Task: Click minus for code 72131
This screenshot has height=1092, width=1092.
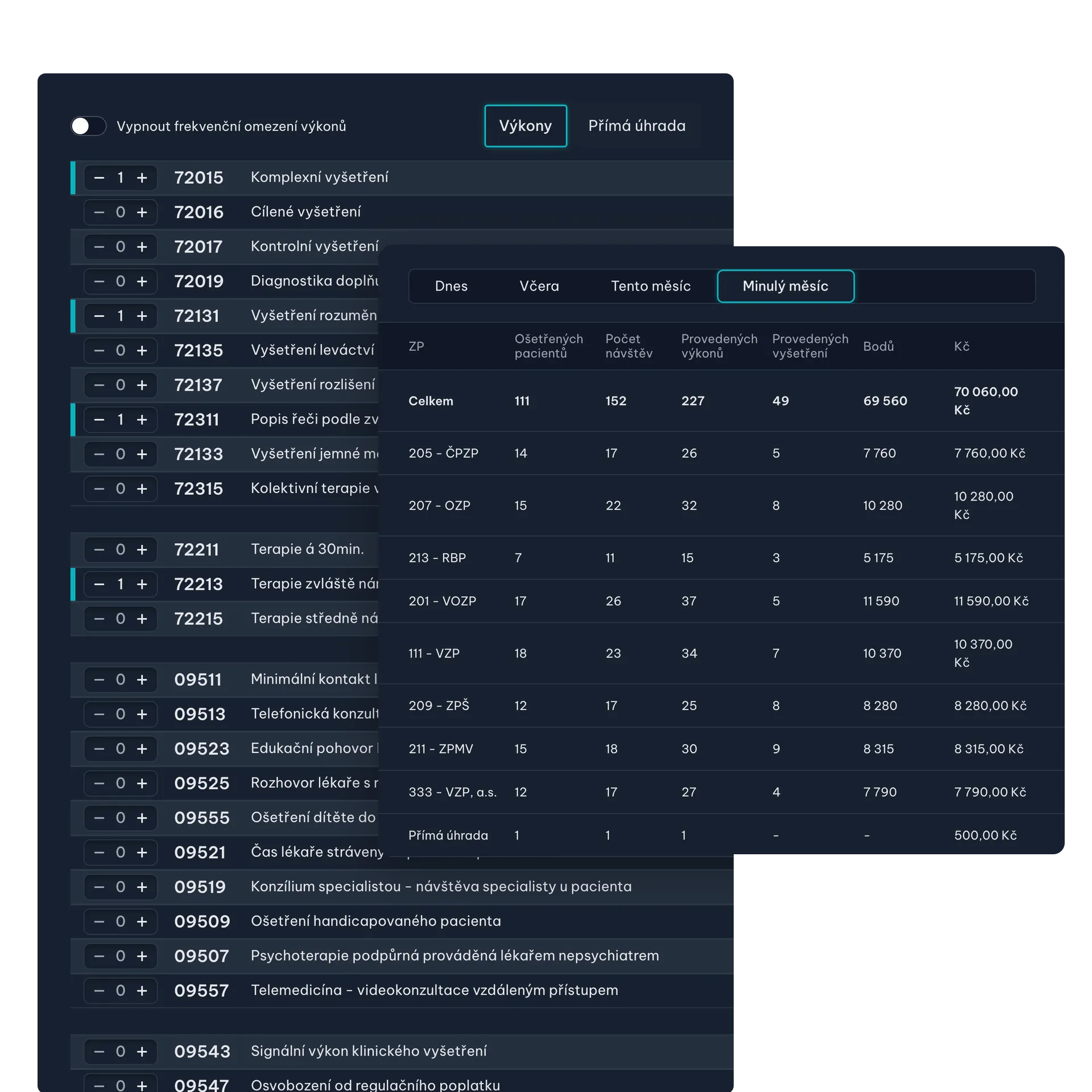Action: [x=99, y=316]
